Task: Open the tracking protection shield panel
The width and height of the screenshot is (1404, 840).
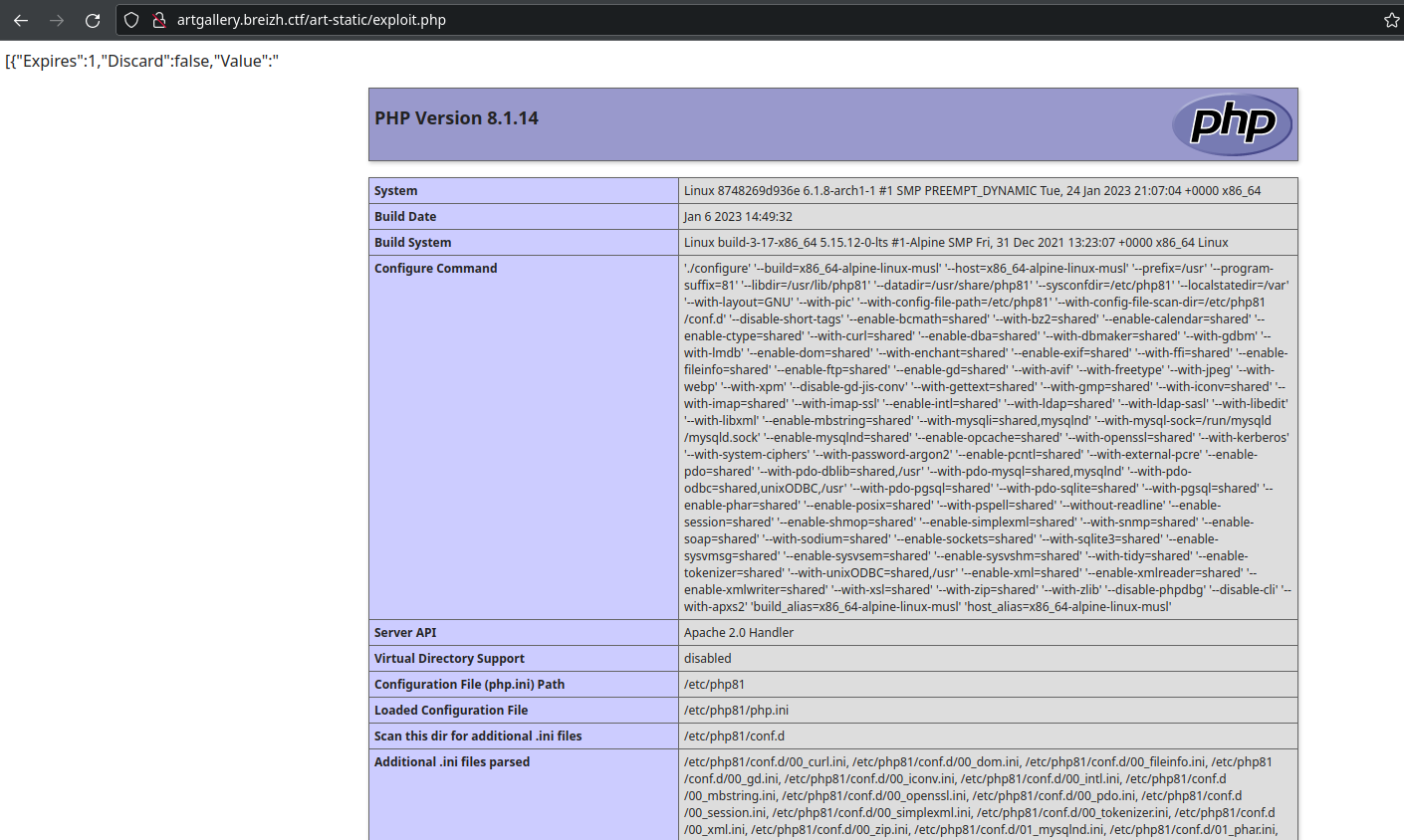Action: 130,18
